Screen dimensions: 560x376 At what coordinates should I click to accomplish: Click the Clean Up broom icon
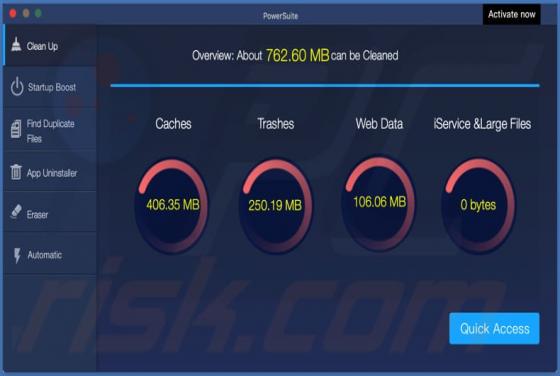coord(16,45)
